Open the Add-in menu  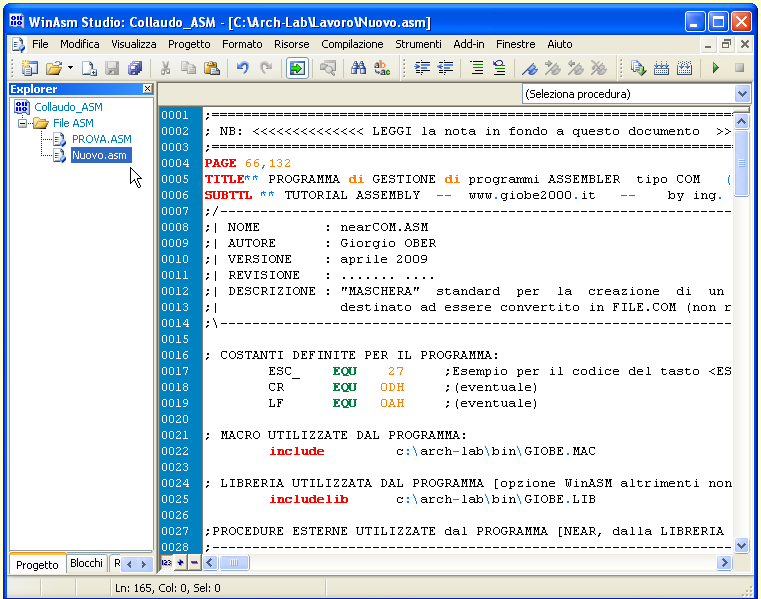(469, 44)
